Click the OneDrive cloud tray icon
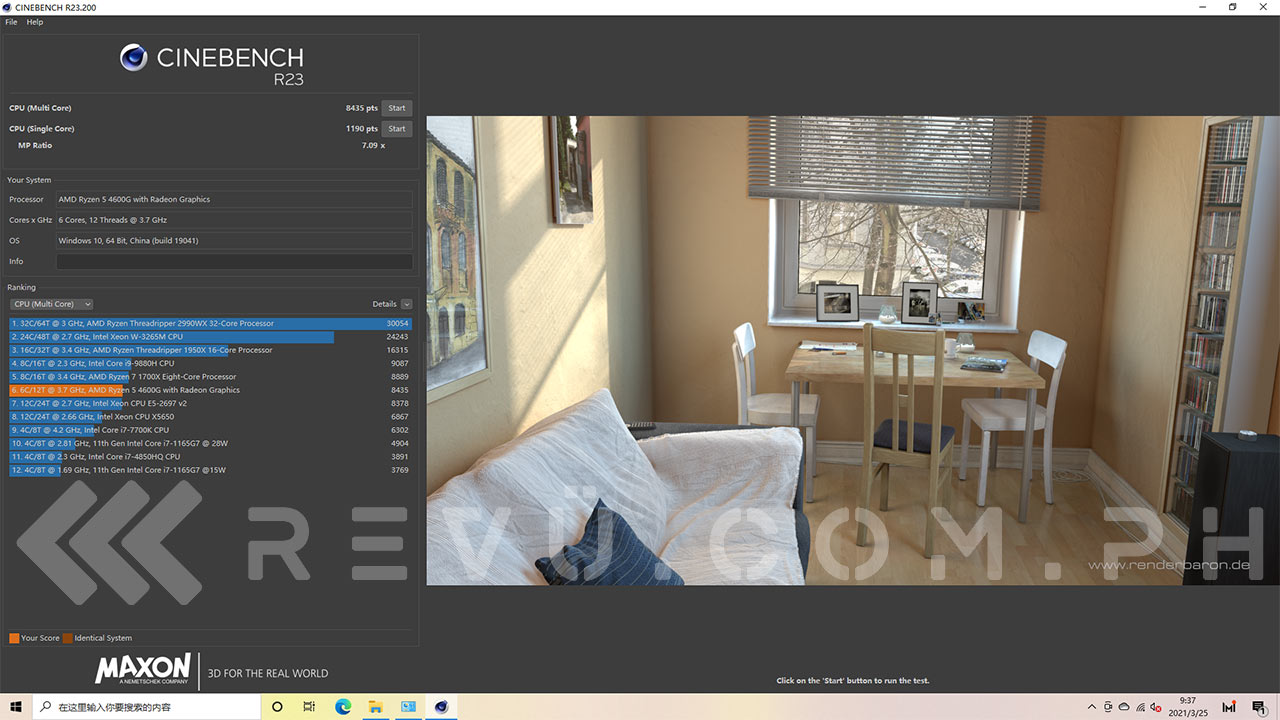The width and height of the screenshot is (1280, 720). coord(1123,707)
